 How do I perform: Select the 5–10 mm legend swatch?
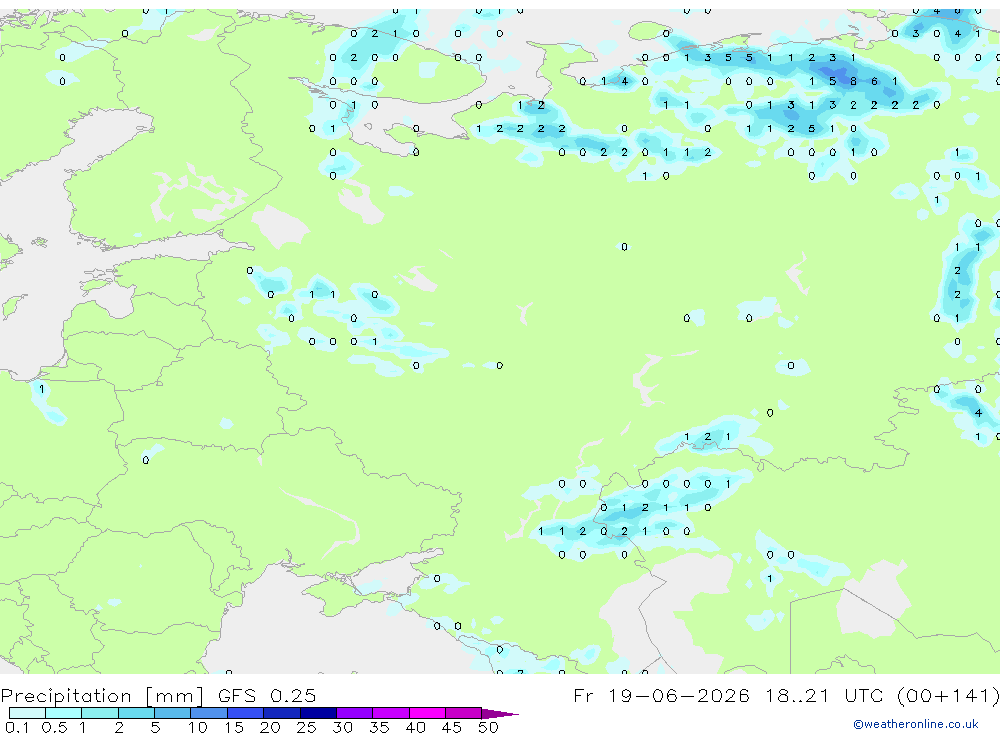coord(173,713)
